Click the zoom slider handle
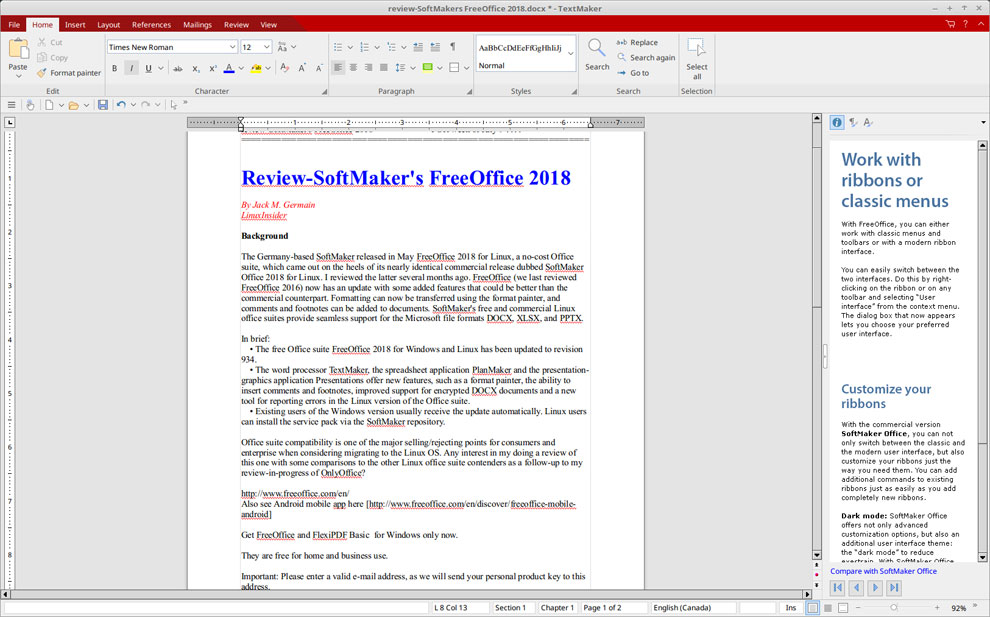This screenshot has width=990, height=617. 893,608
